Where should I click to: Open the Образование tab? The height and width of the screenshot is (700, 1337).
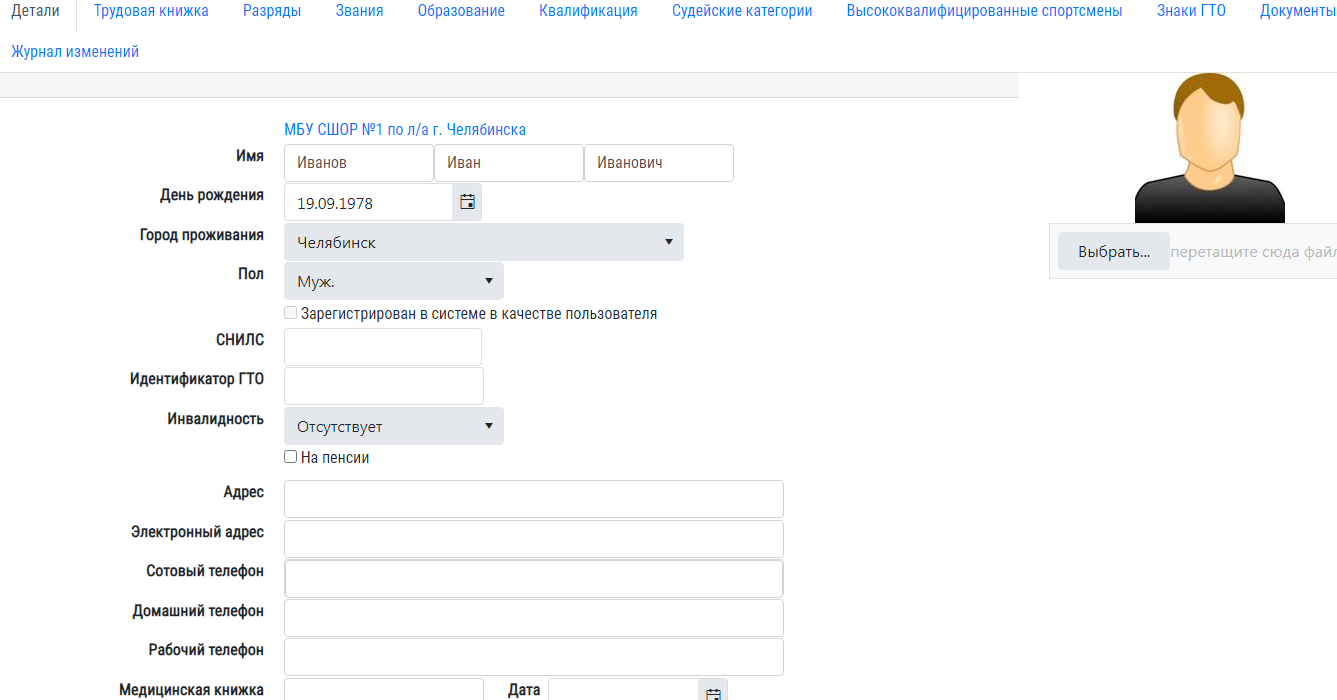(461, 11)
